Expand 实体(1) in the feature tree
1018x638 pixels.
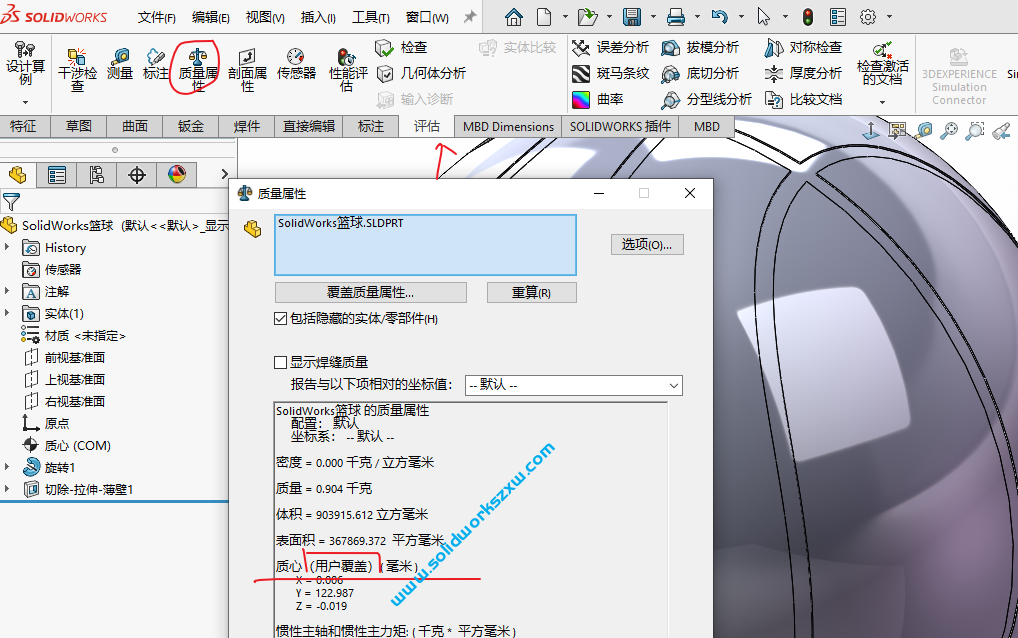(x=8, y=312)
